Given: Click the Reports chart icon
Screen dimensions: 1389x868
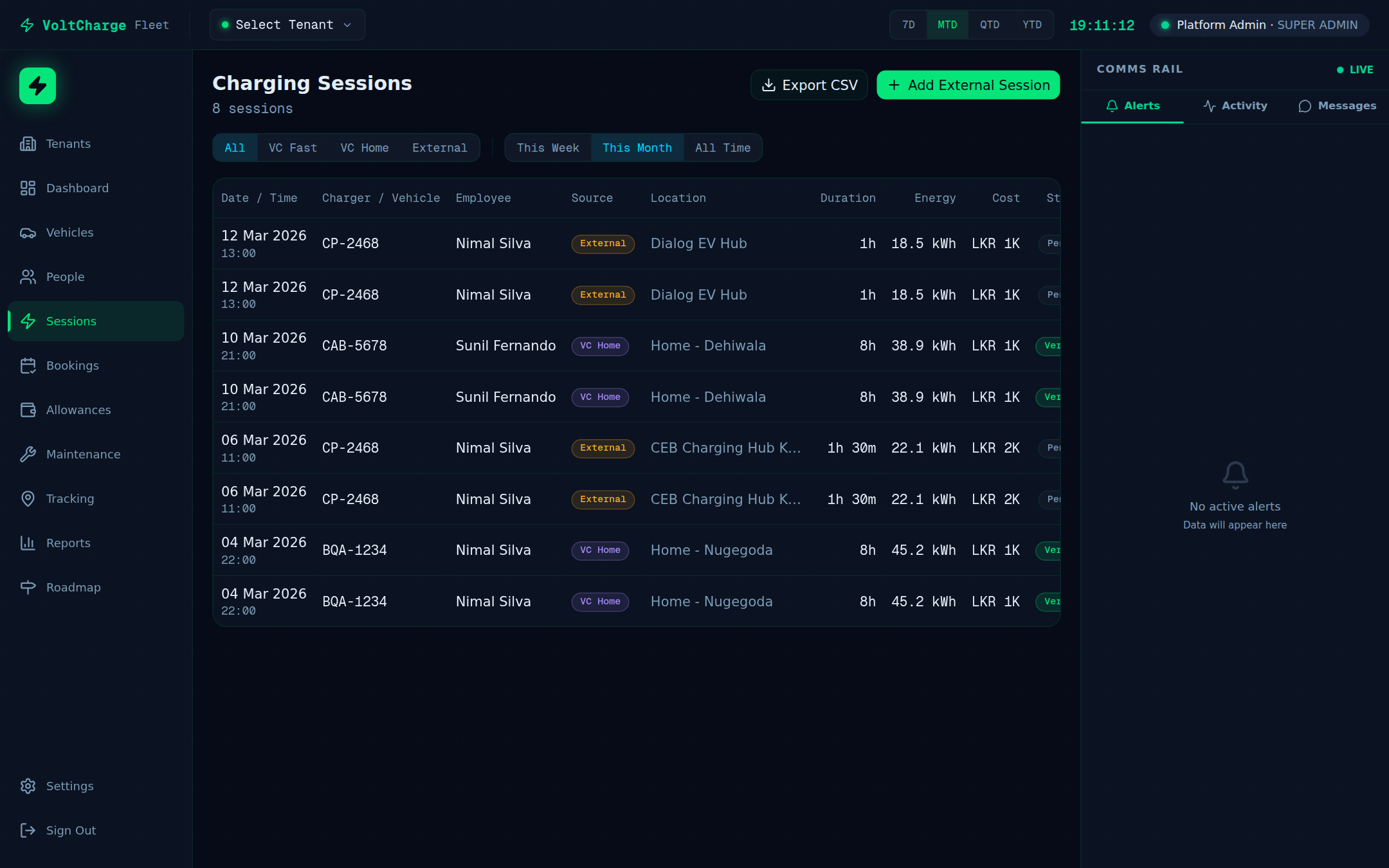Looking at the screenshot, I should (x=28, y=543).
